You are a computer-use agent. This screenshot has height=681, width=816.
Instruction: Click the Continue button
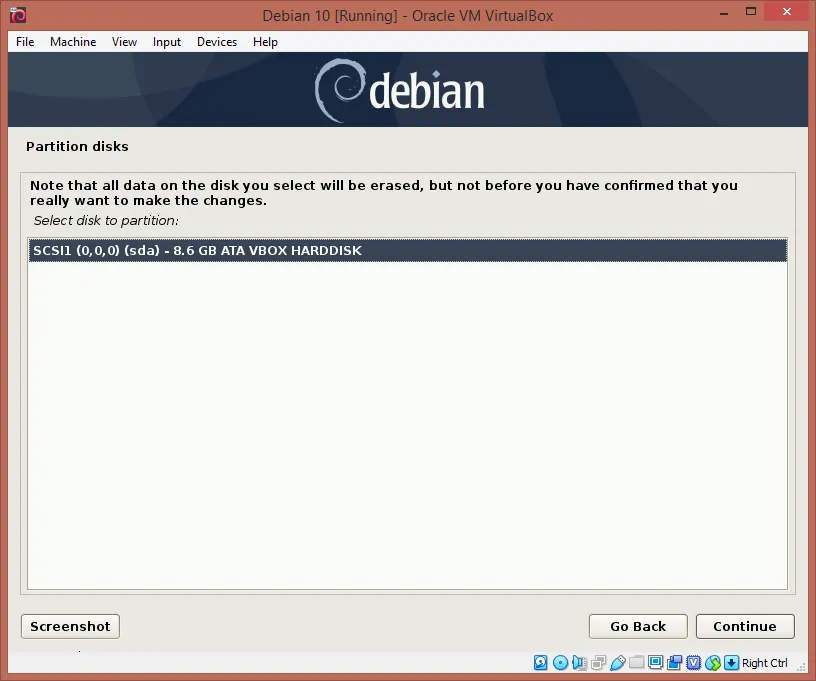pyautogui.click(x=745, y=626)
